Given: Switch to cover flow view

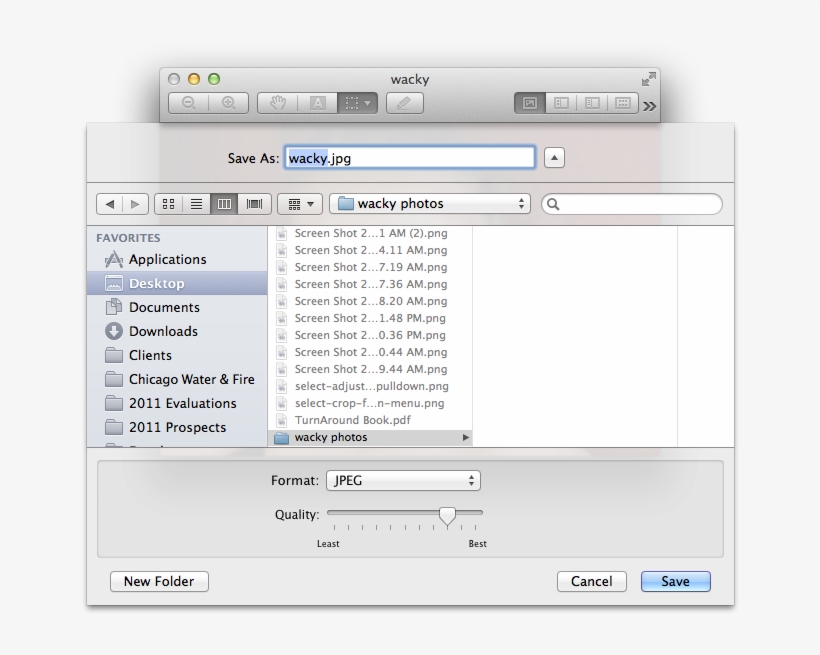Looking at the screenshot, I should point(253,203).
